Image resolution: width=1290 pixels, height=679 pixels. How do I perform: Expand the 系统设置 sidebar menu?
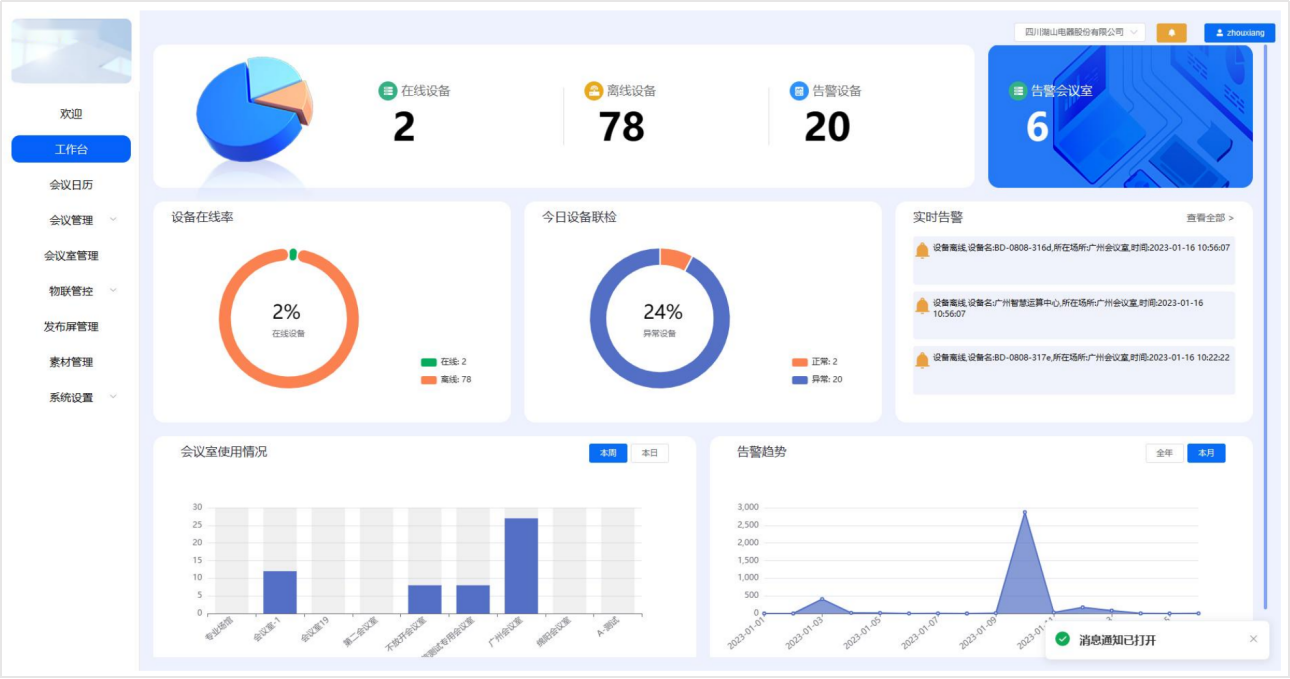tap(71, 397)
